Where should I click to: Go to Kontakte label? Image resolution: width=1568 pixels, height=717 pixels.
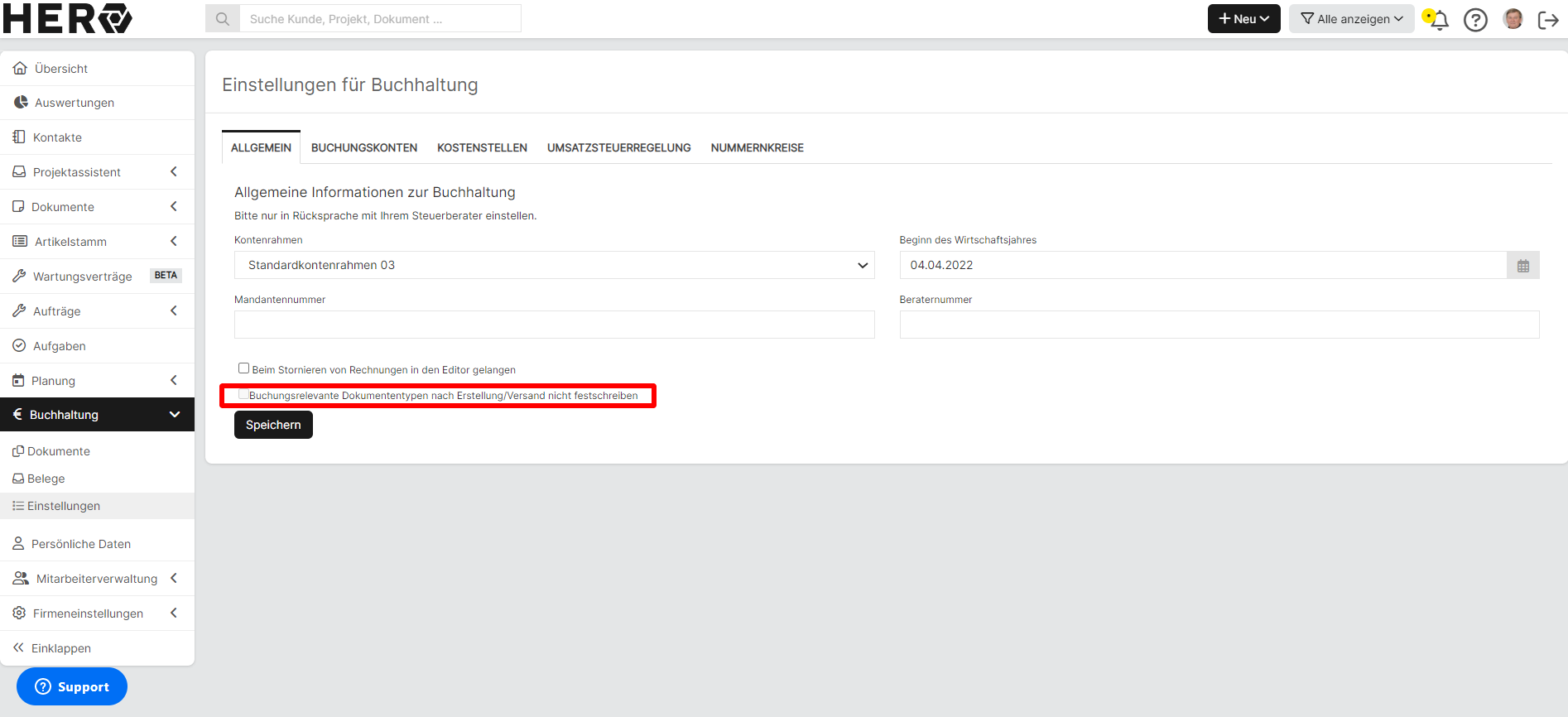(57, 137)
